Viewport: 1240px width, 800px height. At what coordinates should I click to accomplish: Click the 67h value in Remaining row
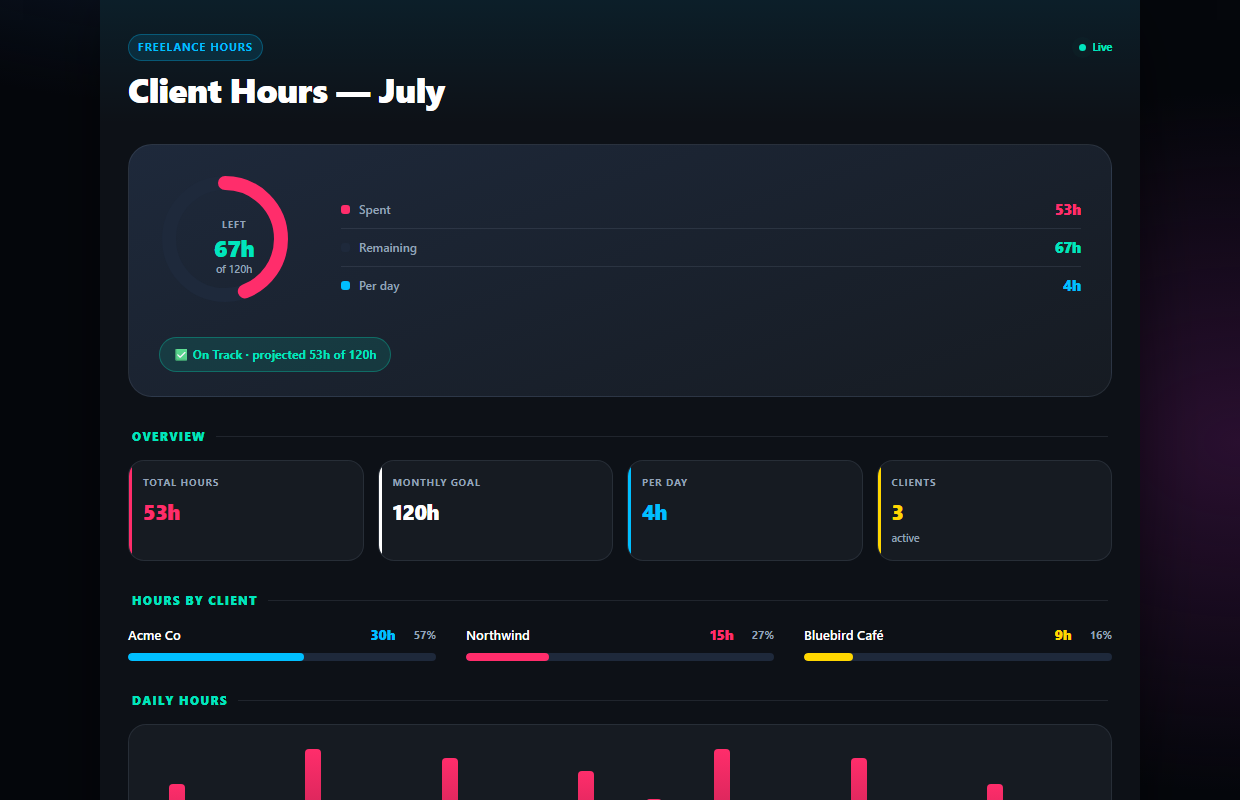click(1068, 248)
